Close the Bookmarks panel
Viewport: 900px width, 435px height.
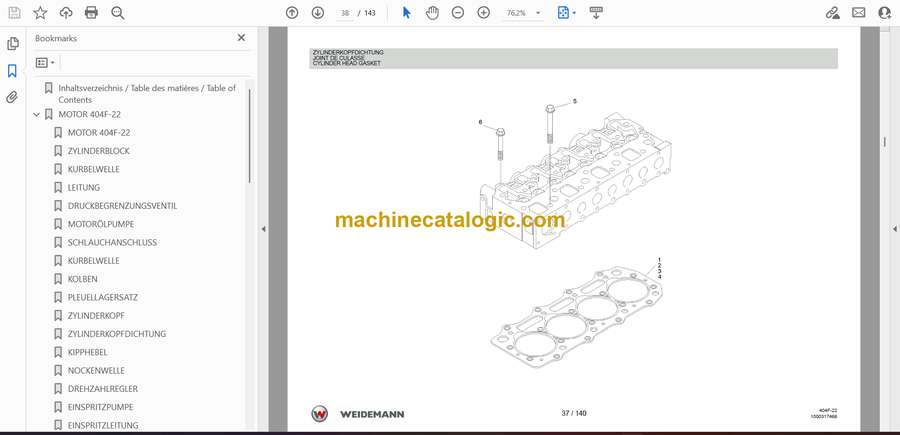tap(241, 38)
